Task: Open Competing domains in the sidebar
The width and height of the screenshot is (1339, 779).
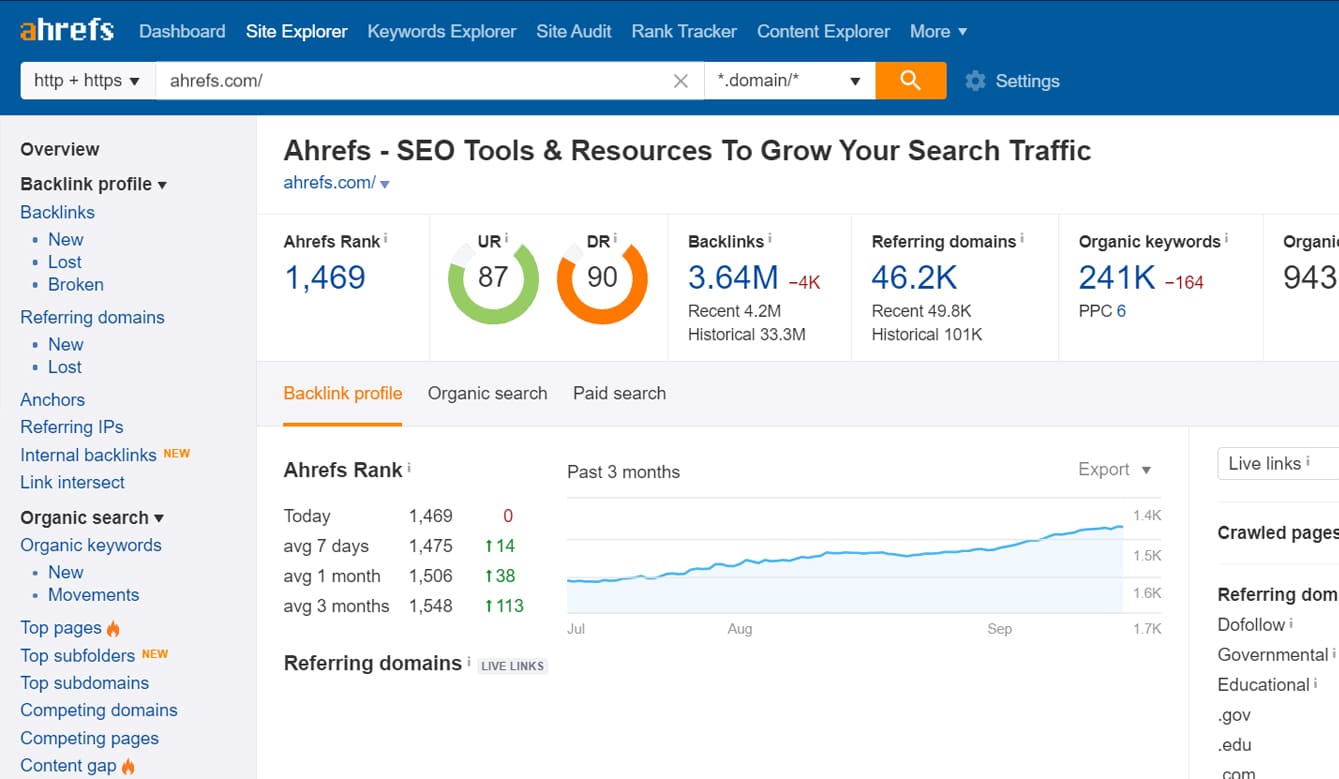Action: click(99, 710)
